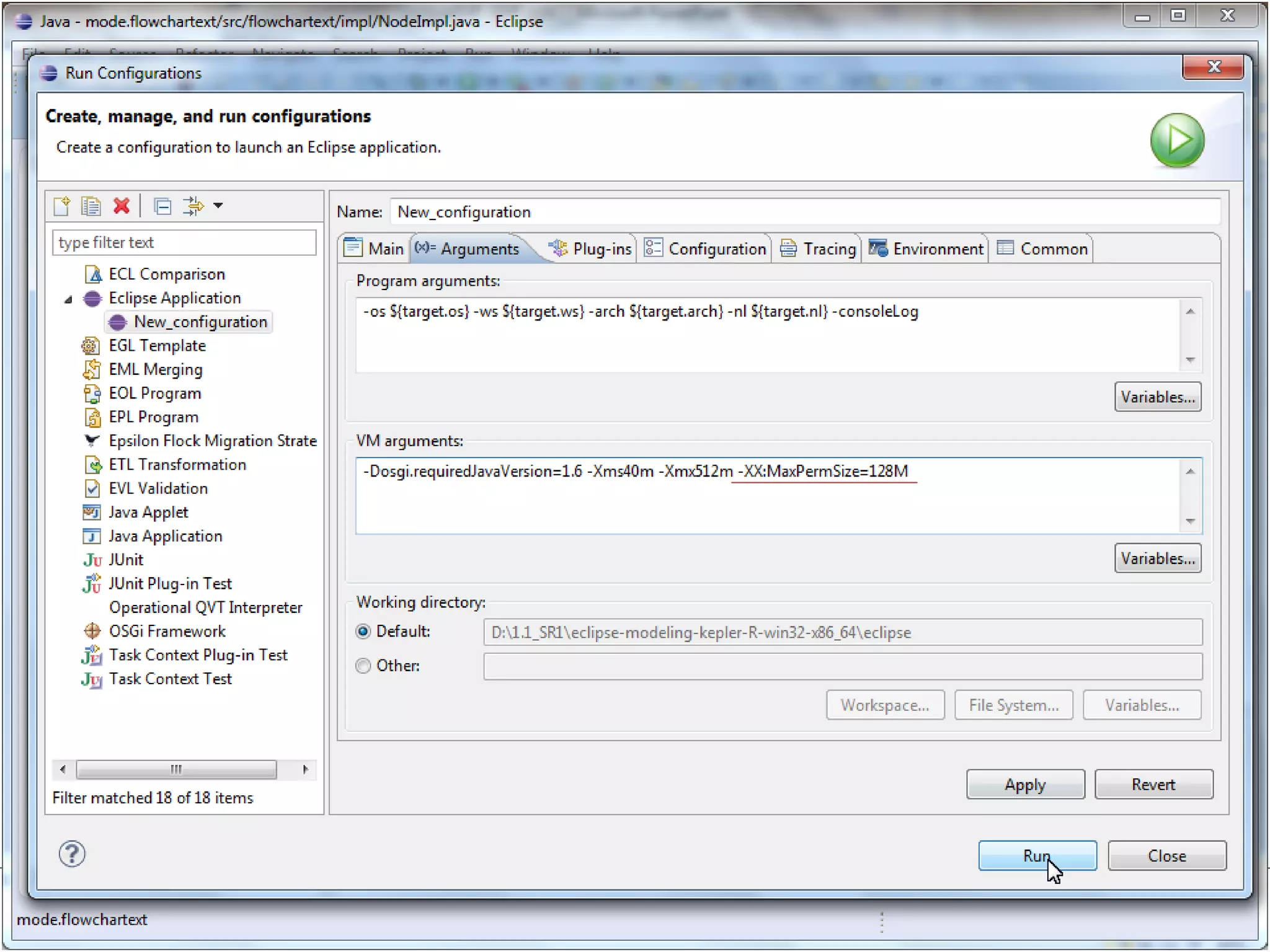Viewport: 1270px width, 952px height.
Task: Select the Other working directory radio
Action: click(x=363, y=665)
